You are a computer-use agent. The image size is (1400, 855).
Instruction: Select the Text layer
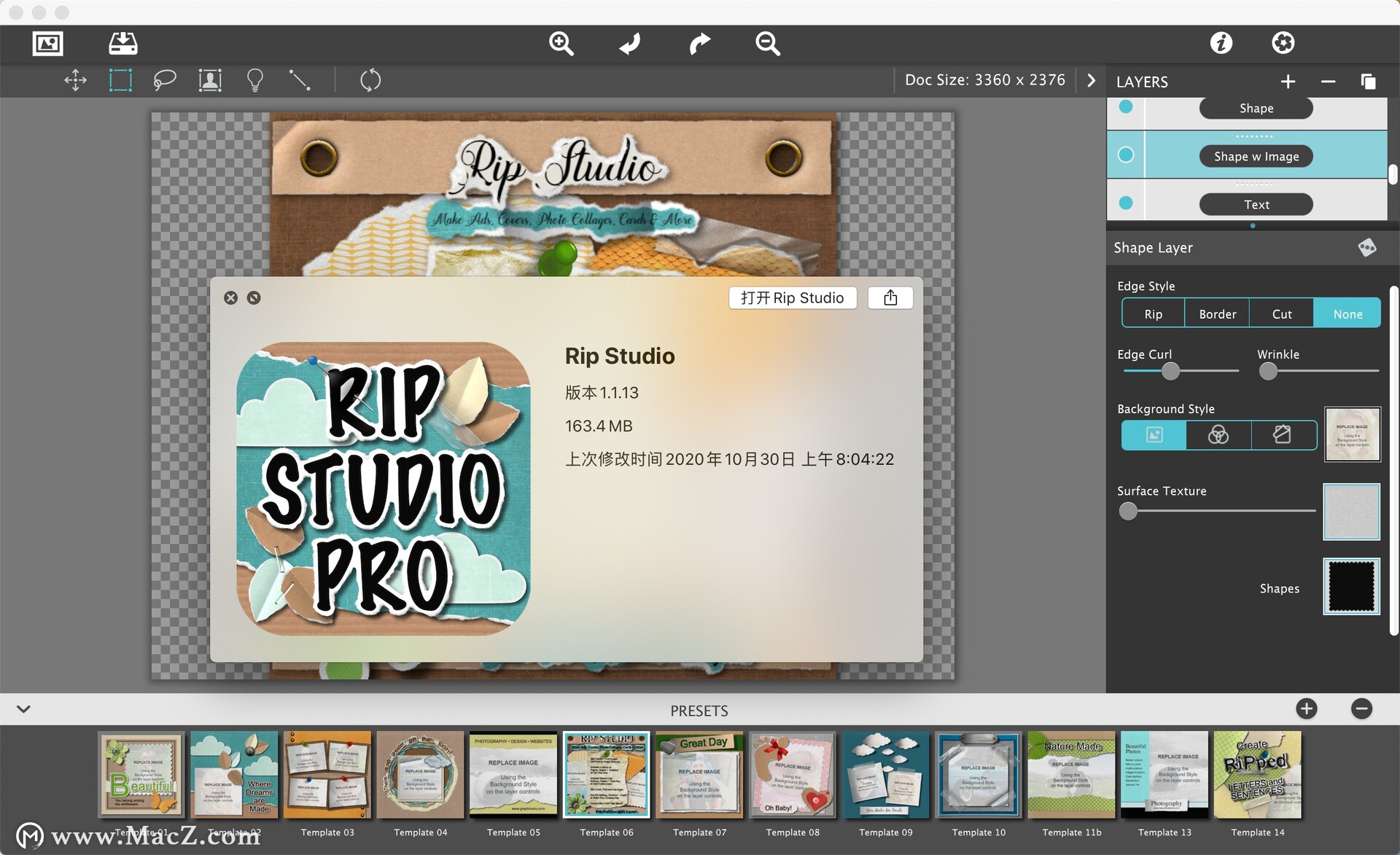(1256, 204)
